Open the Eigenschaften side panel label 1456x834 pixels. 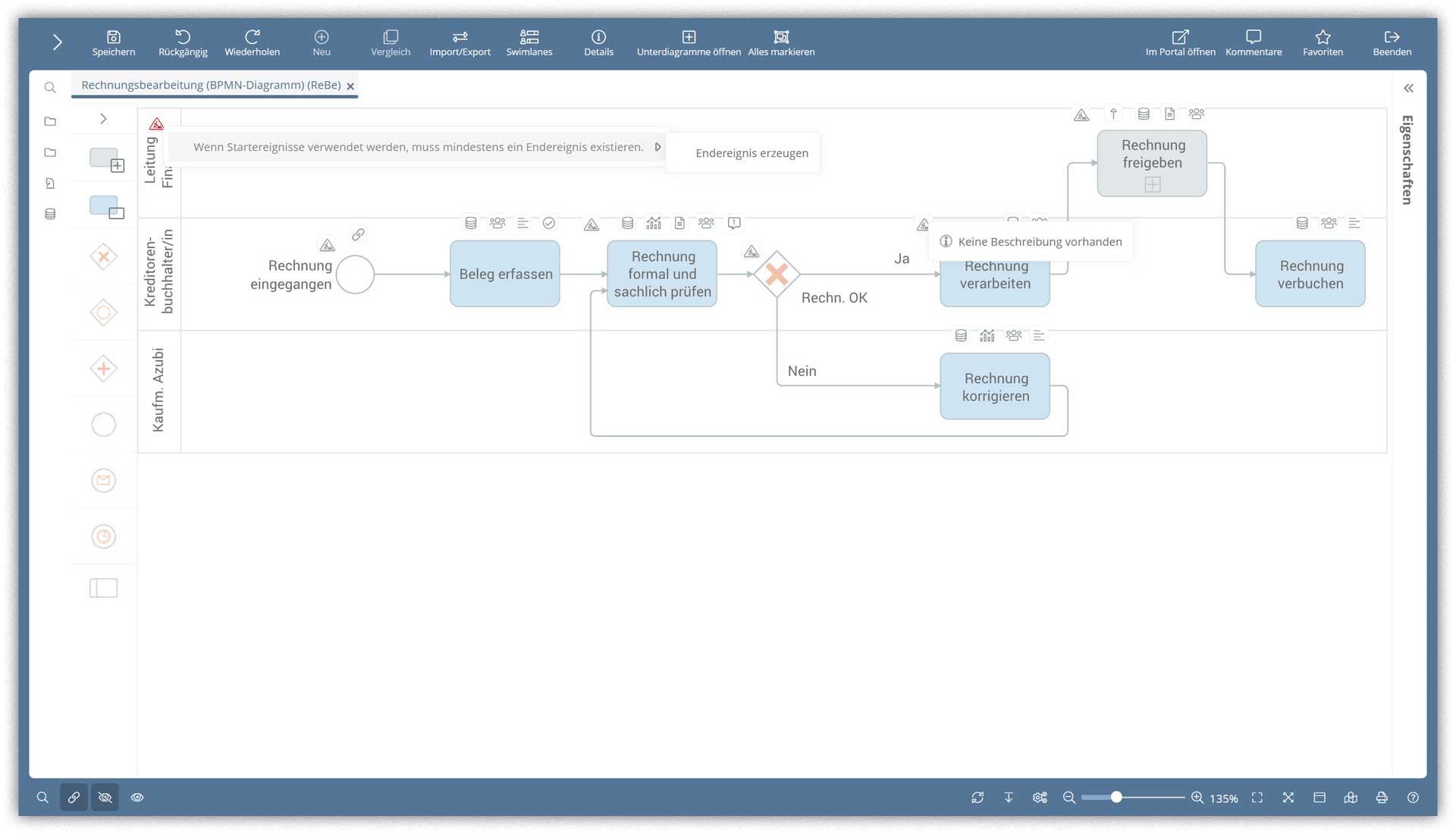coord(1407,160)
